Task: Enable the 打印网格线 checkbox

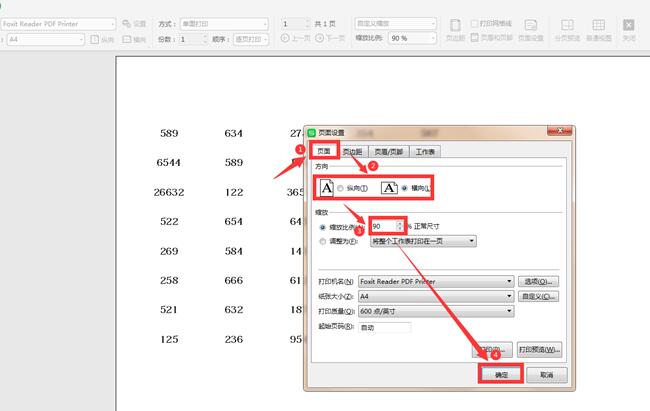Action: [x=475, y=23]
